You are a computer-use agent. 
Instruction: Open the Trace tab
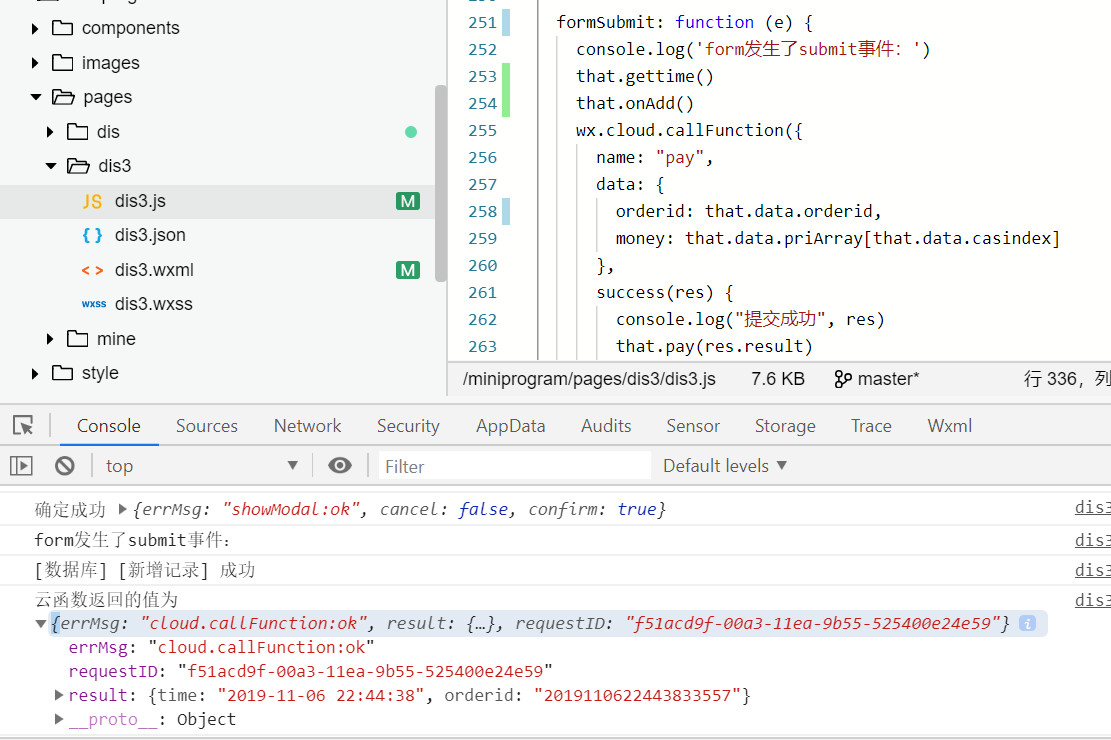[x=872, y=426]
